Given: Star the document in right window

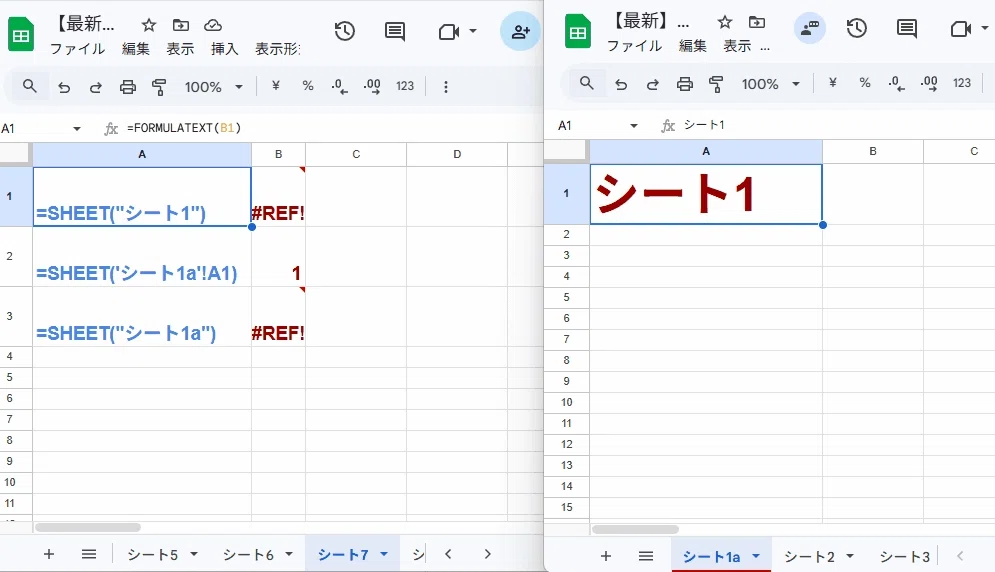Looking at the screenshot, I should coord(725,22).
